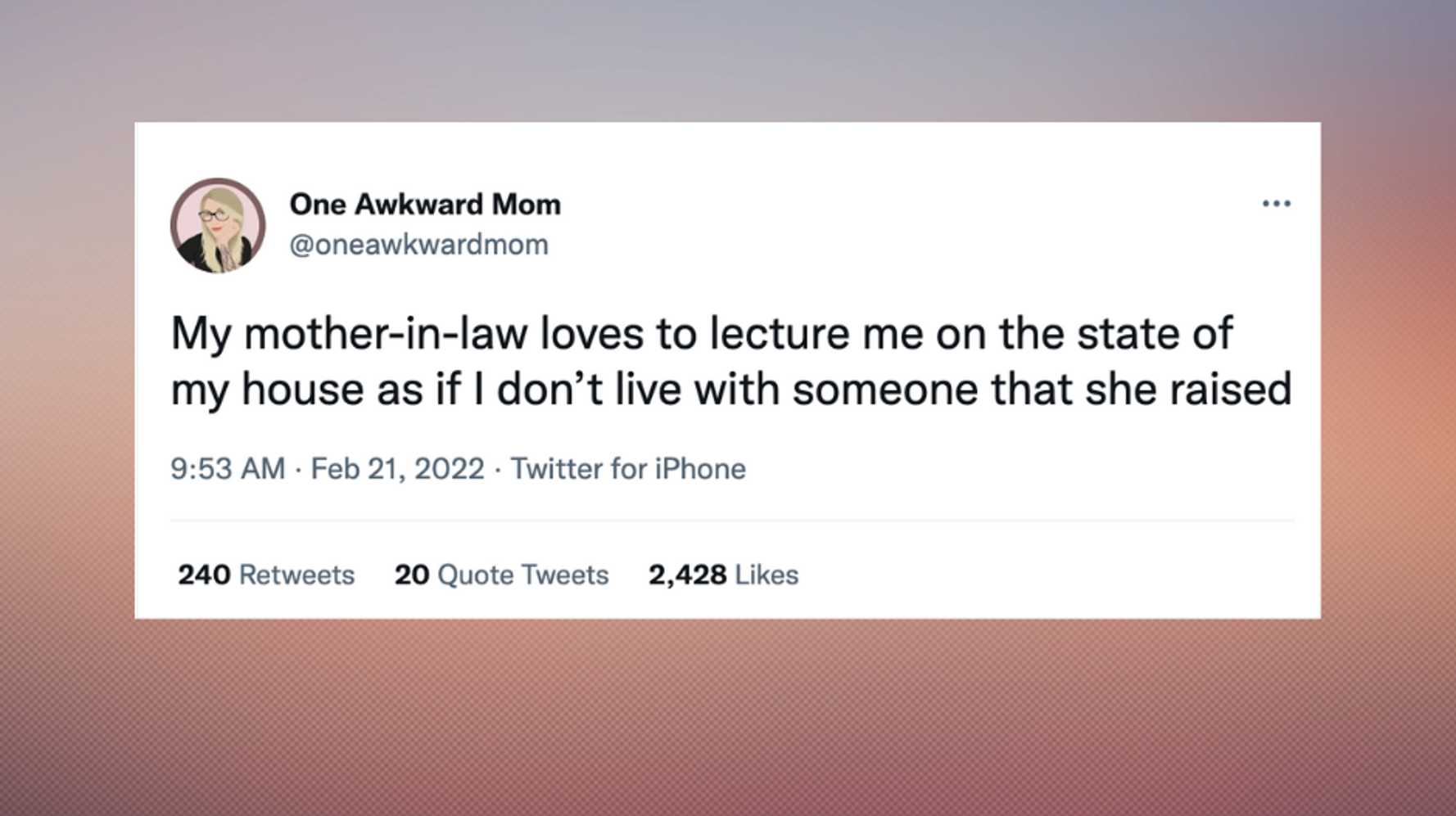
Task: Show the Likes label list
Action: (x=766, y=575)
